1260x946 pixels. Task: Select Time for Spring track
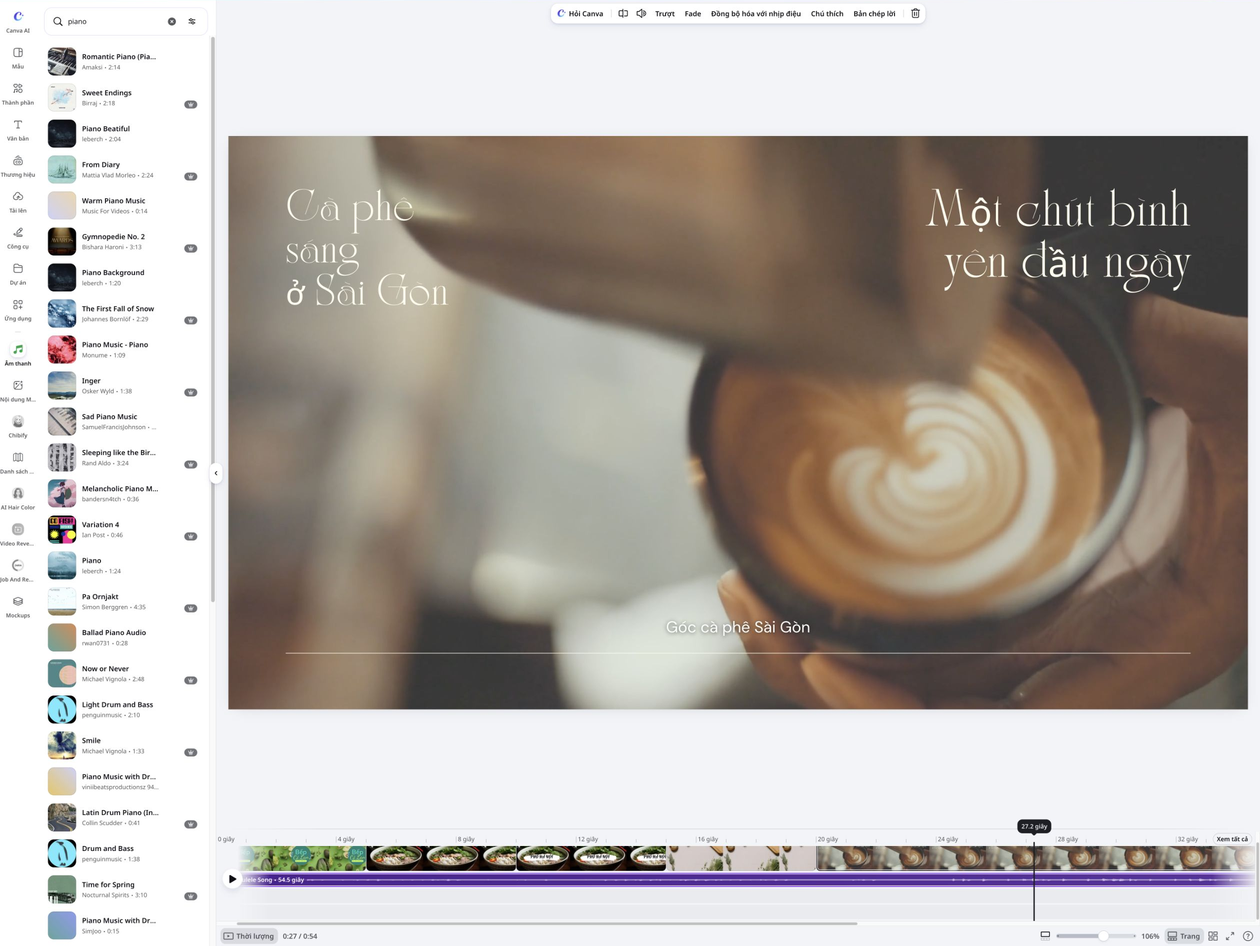click(x=122, y=889)
